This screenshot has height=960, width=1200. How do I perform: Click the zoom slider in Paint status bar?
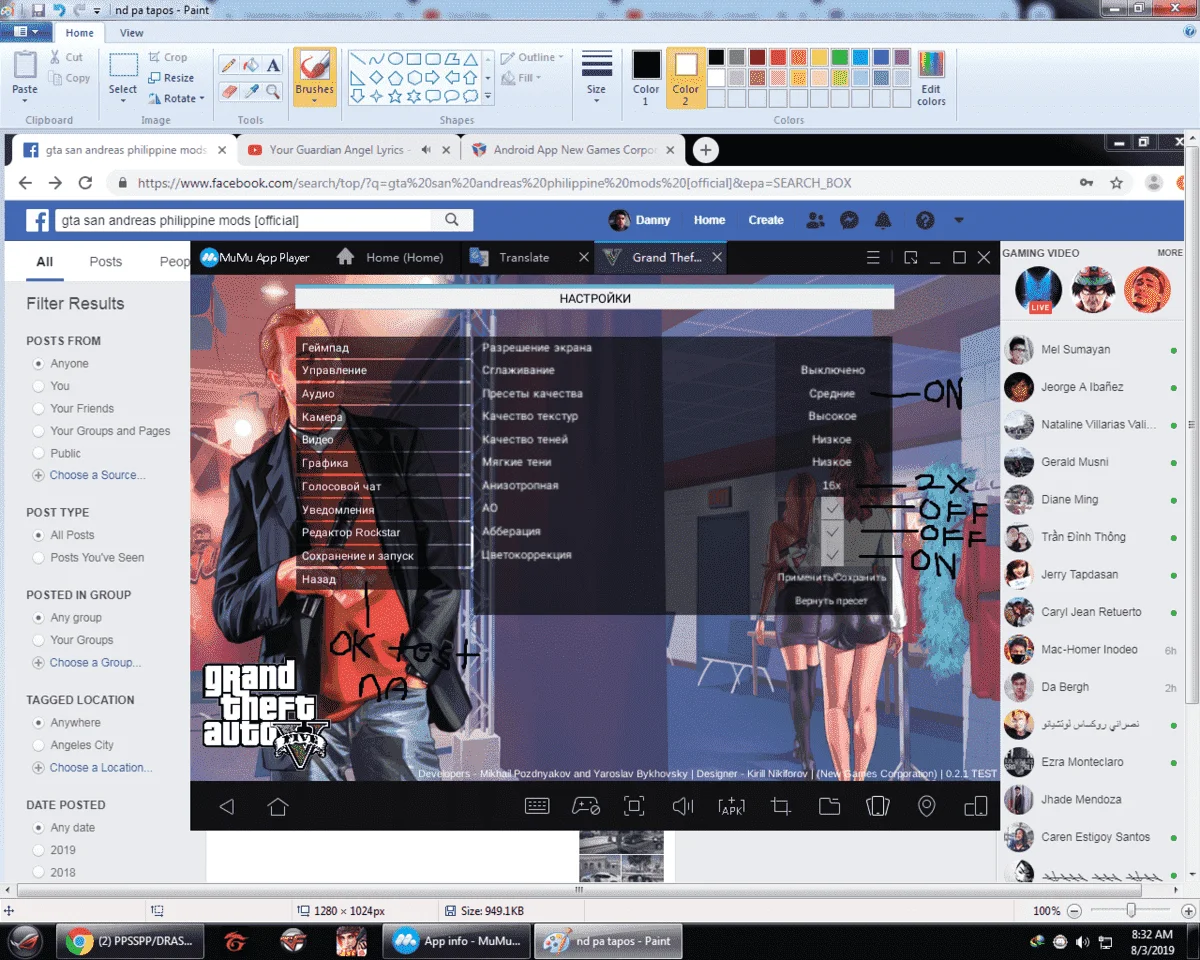coord(1131,911)
